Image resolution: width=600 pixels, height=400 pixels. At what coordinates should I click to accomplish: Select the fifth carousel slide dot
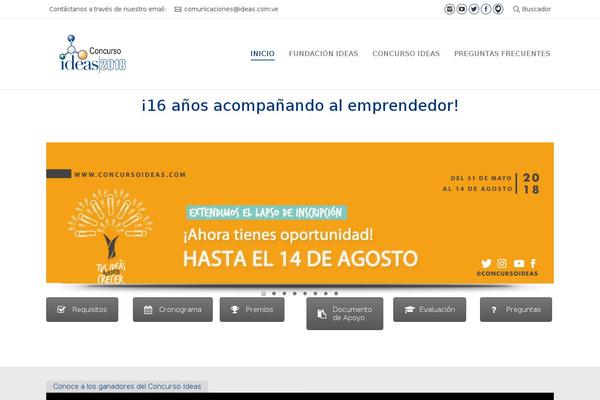[305, 293]
